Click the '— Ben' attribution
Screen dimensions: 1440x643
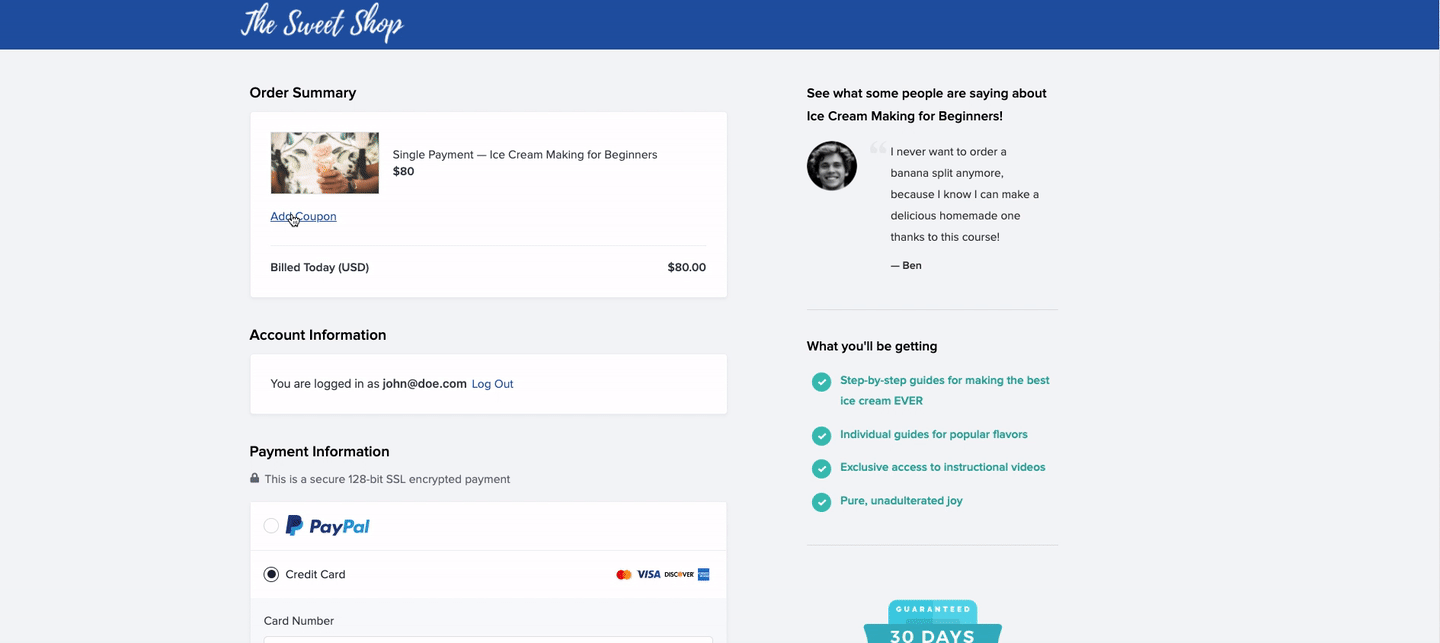pos(906,266)
